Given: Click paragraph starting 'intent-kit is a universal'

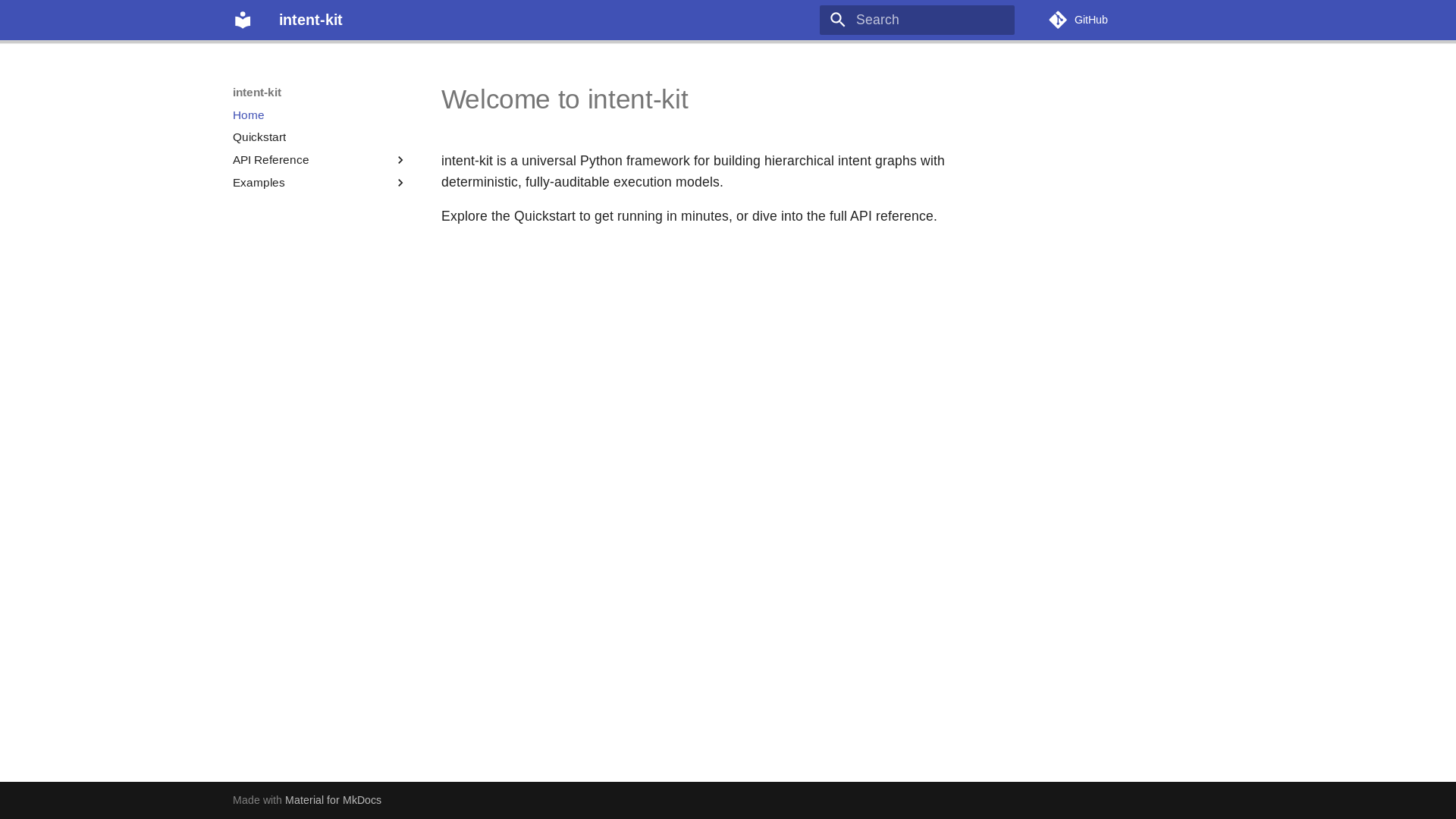Looking at the screenshot, I should [693, 171].
